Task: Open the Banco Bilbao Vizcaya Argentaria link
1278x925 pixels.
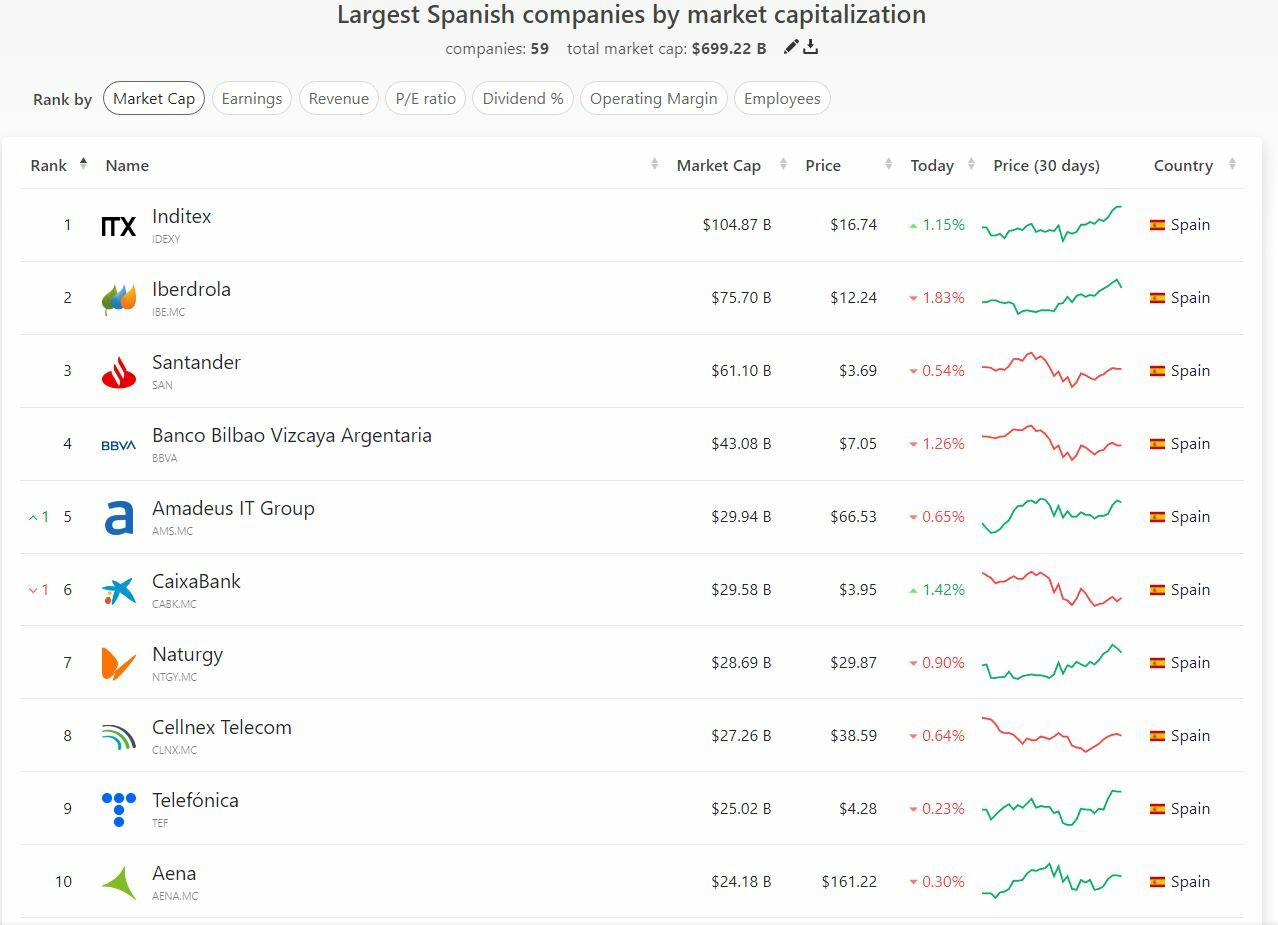Action: coord(291,436)
